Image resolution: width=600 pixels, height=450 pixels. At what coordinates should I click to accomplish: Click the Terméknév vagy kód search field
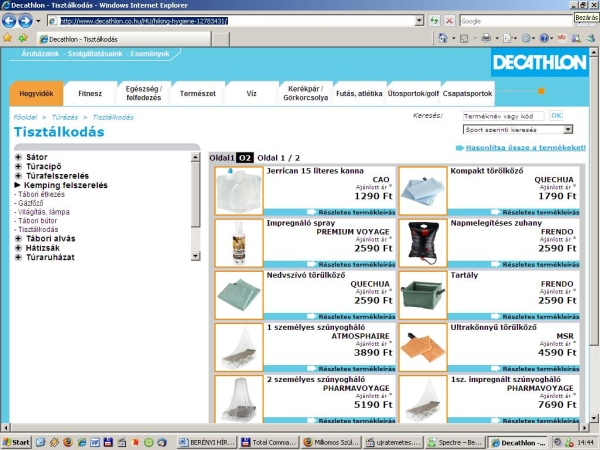click(x=503, y=116)
